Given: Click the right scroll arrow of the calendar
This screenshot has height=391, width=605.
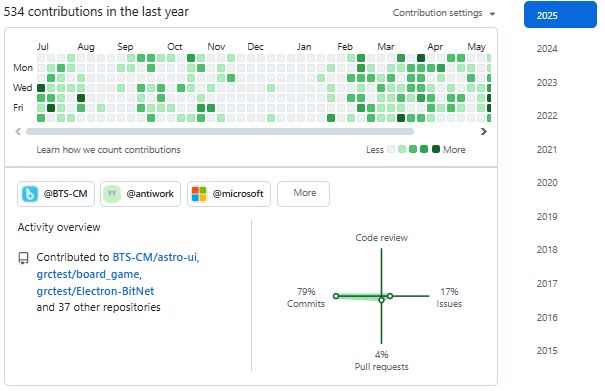Looking at the screenshot, I should (x=483, y=132).
